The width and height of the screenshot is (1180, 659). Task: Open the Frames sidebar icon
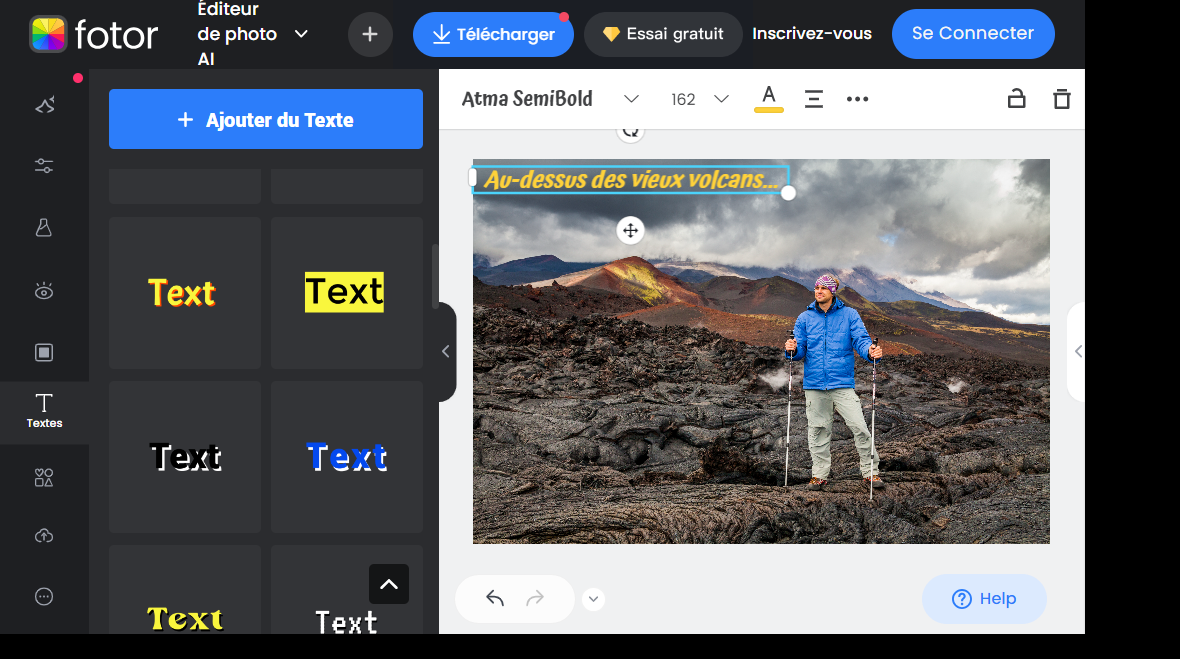coord(44,352)
